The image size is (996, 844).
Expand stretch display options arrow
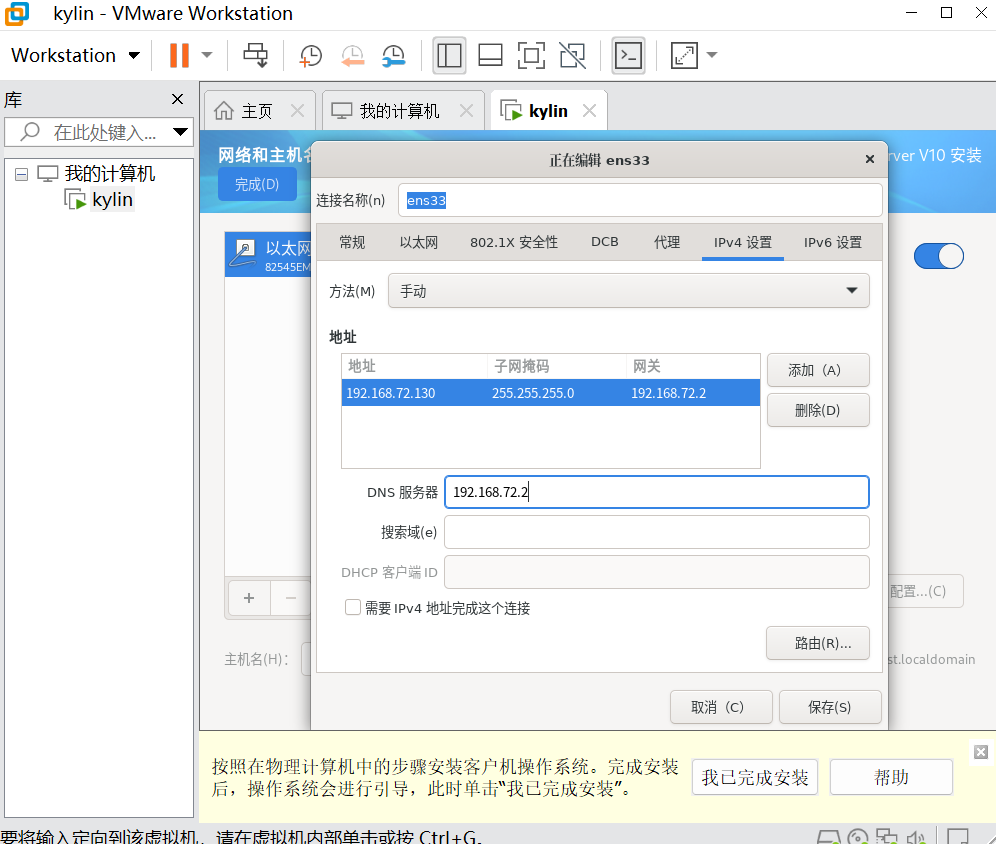pyautogui.click(x=712, y=55)
